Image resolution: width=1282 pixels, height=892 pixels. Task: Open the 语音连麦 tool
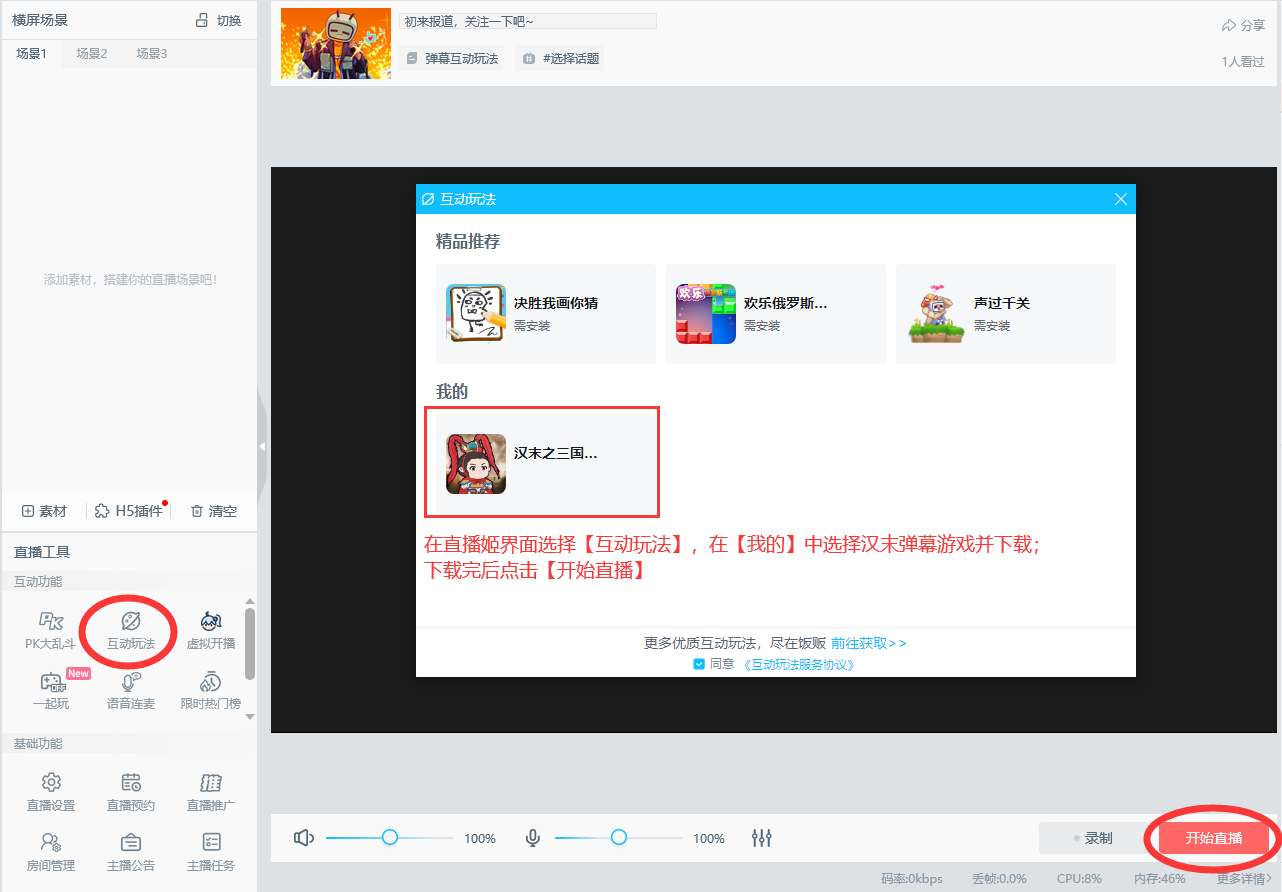131,691
